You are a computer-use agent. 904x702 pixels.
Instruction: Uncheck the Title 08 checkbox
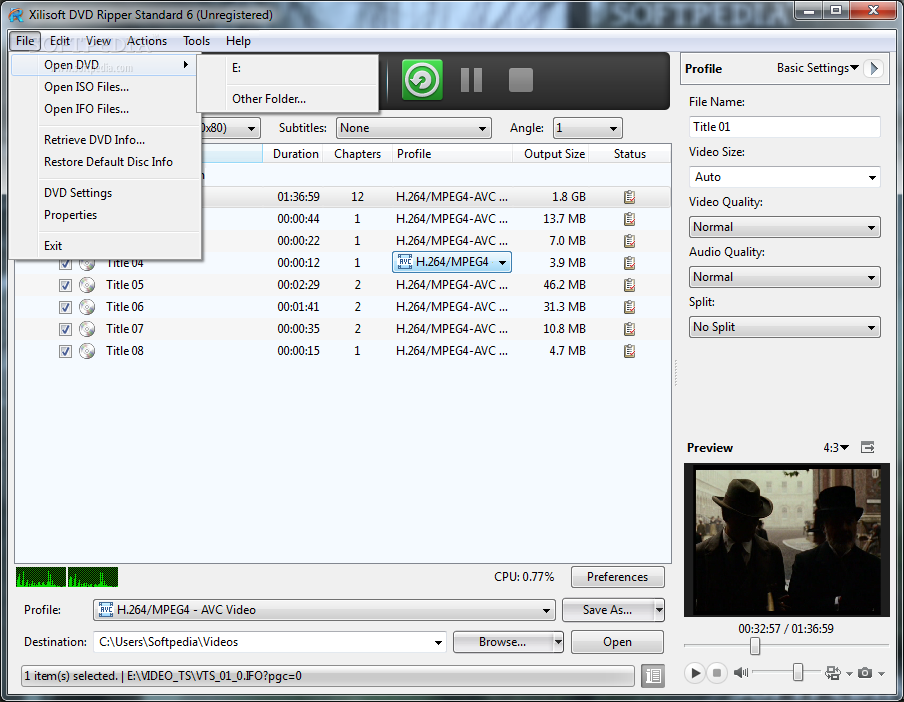pos(65,351)
